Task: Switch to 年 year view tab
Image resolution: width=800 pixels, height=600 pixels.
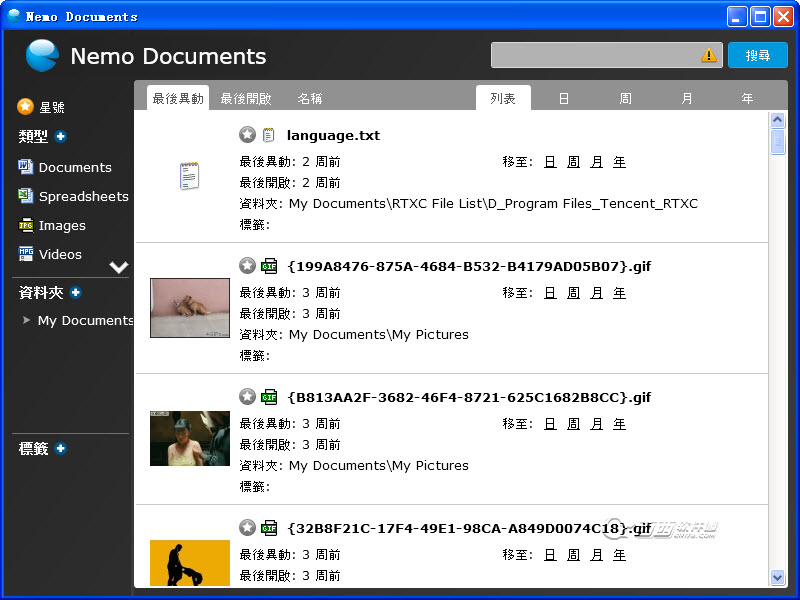Action: 747,98
